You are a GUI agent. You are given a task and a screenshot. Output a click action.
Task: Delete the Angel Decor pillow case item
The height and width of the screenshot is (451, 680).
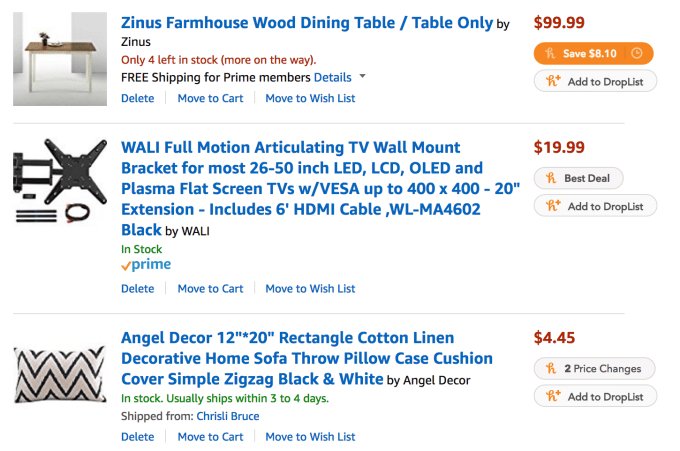coord(138,436)
